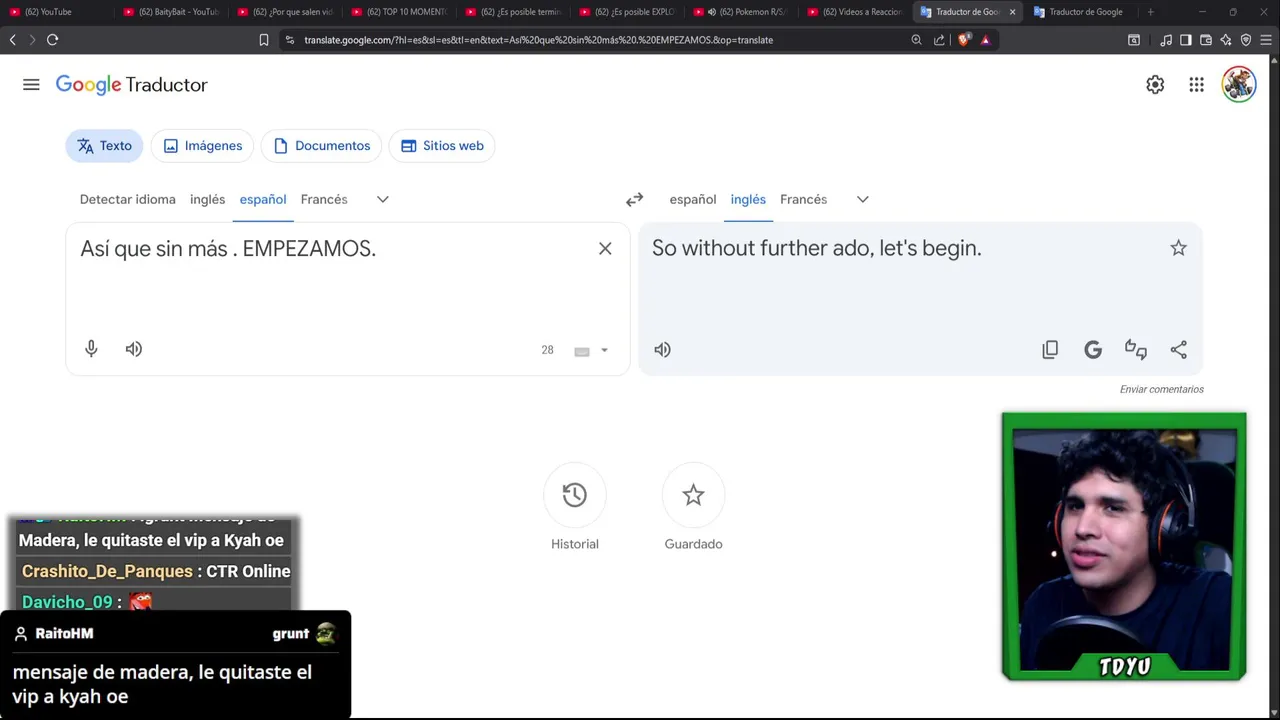Rate this translation
Image resolution: width=1280 pixels, height=720 pixels.
1136,350
